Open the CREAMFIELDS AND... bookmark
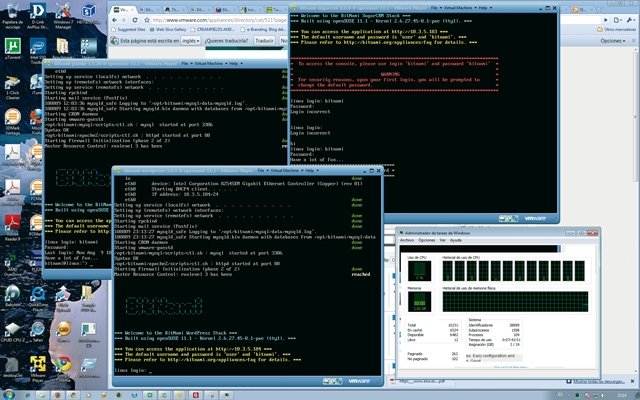Viewport: 640px width, 400px height. pos(212,30)
